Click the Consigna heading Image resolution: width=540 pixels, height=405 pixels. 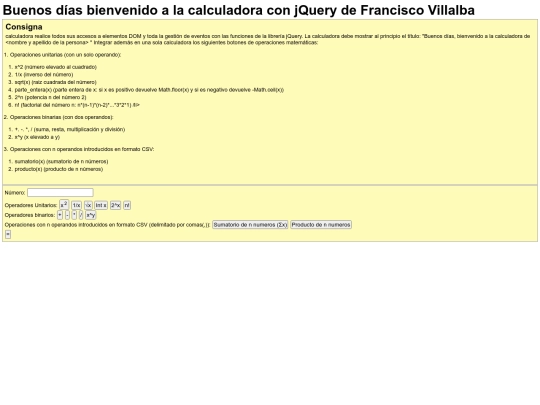point(24,27)
